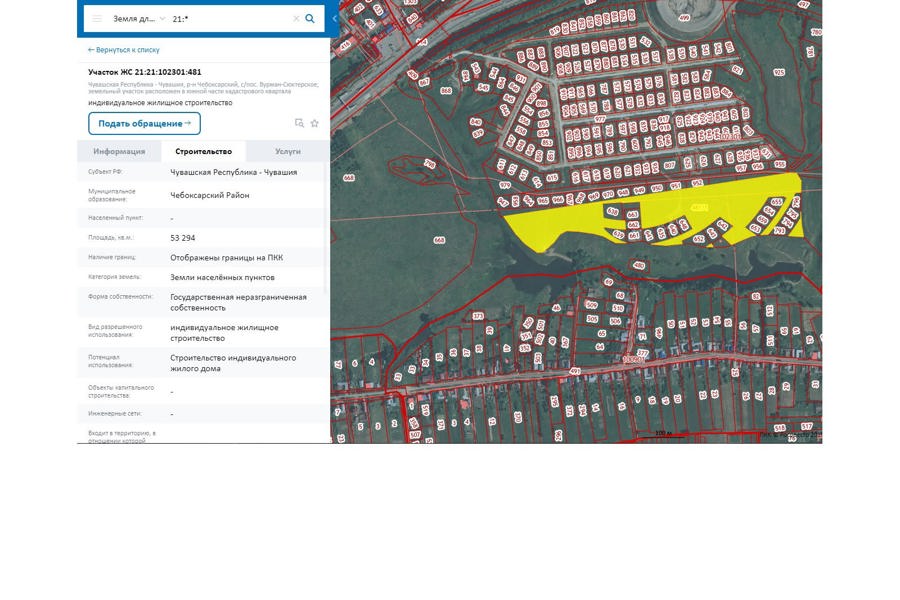Viewport: 900px width, 600px height.
Task: Focus the search field containing '21:*'
Action: click(x=230, y=19)
